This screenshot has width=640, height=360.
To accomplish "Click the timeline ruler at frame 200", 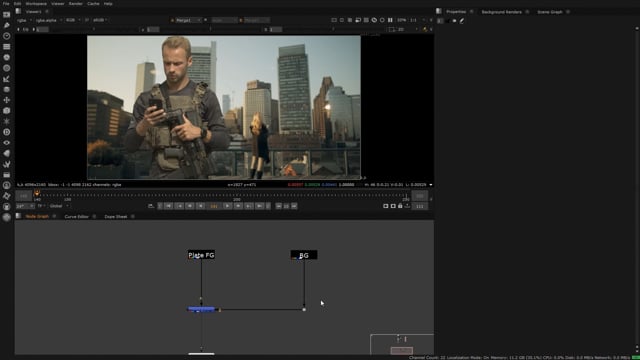I will [x=237, y=196].
